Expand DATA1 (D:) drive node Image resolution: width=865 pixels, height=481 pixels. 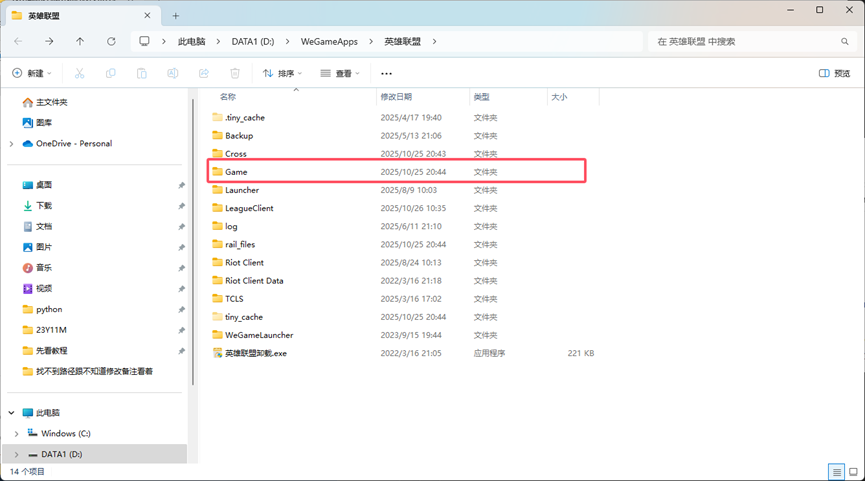[x=17, y=455]
